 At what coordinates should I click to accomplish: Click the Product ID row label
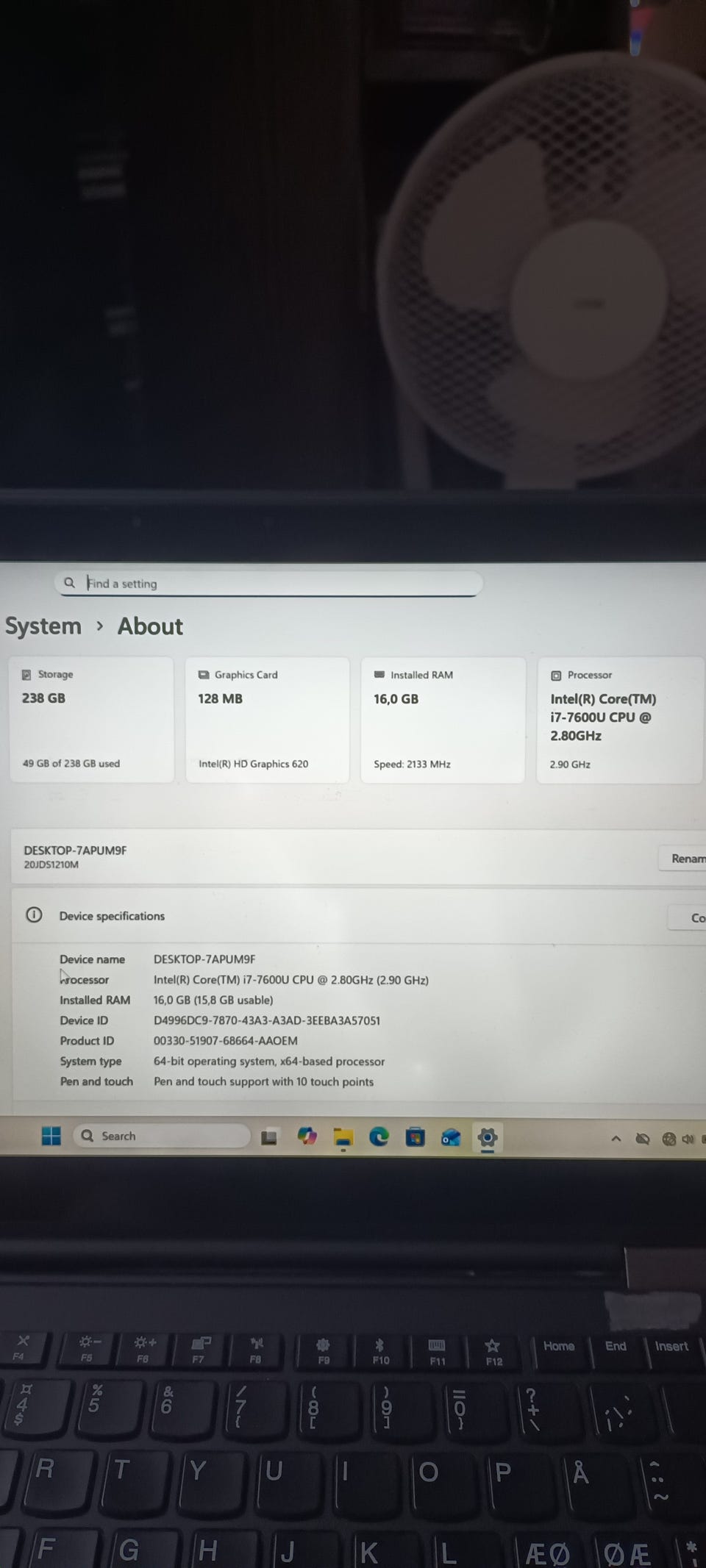click(87, 1041)
